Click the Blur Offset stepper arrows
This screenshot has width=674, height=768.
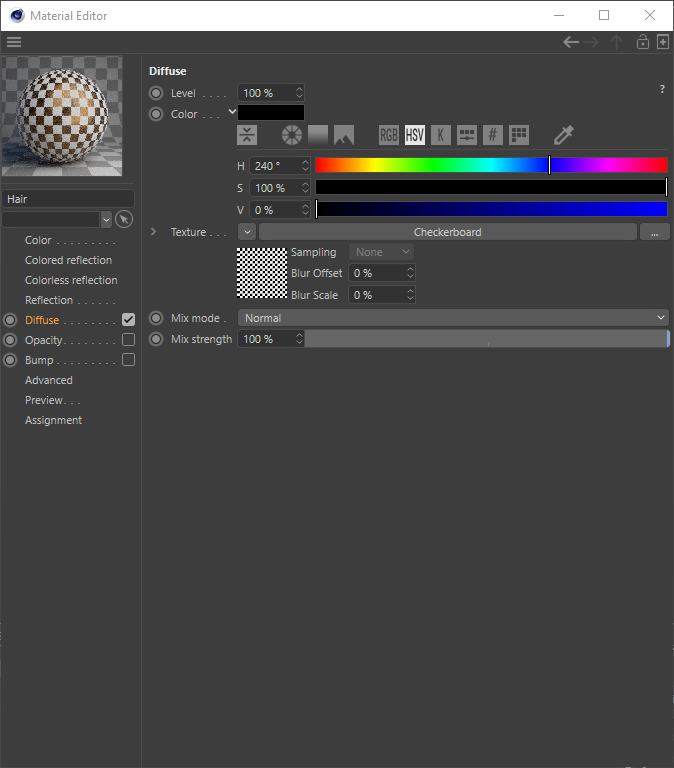click(x=410, y=273)
